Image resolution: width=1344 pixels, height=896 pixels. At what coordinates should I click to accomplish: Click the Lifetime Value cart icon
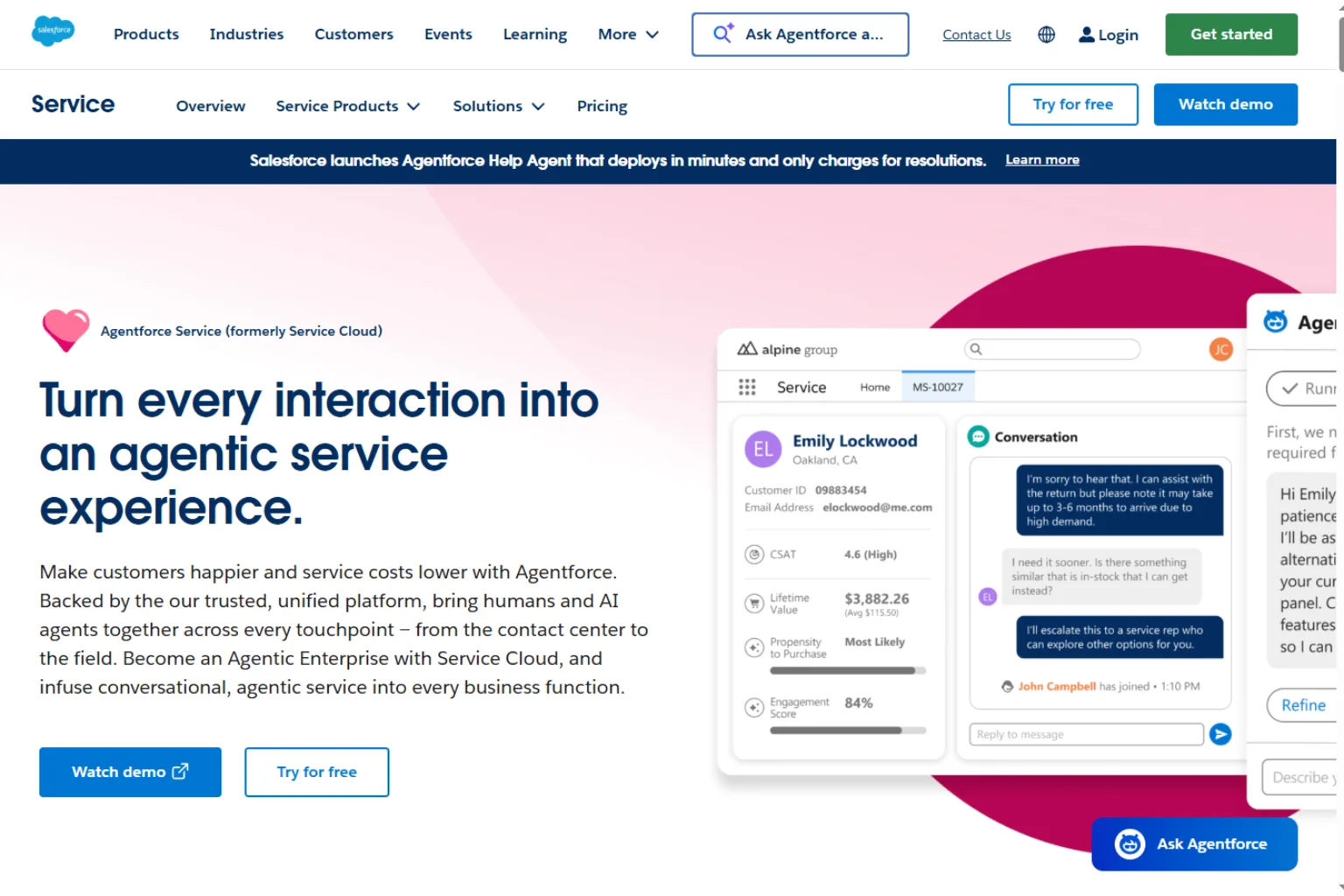(753, 603)
